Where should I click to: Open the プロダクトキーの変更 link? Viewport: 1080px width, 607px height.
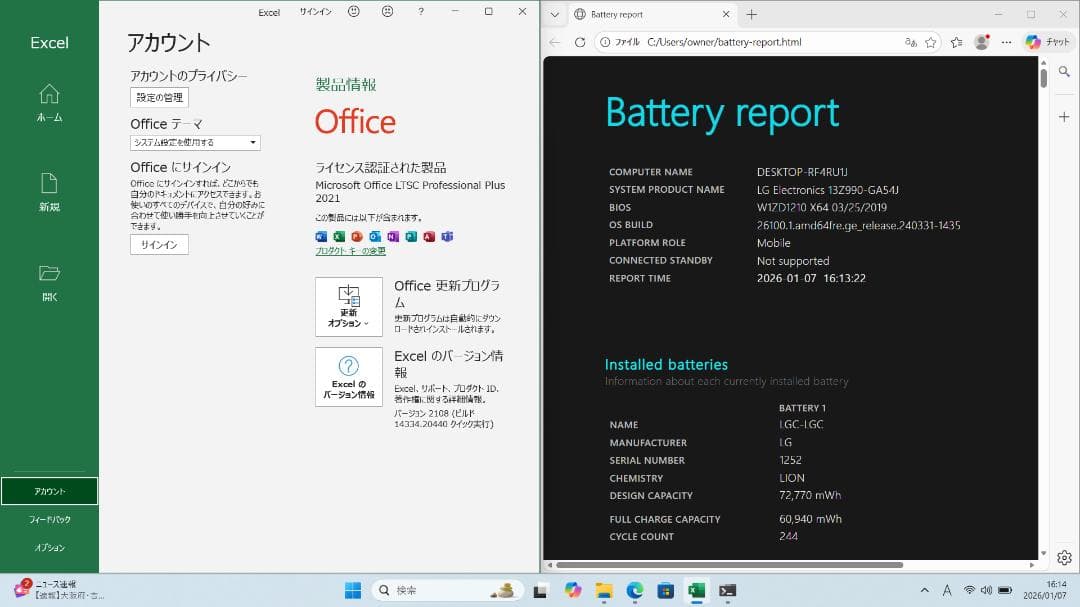[x=350, y=251]
